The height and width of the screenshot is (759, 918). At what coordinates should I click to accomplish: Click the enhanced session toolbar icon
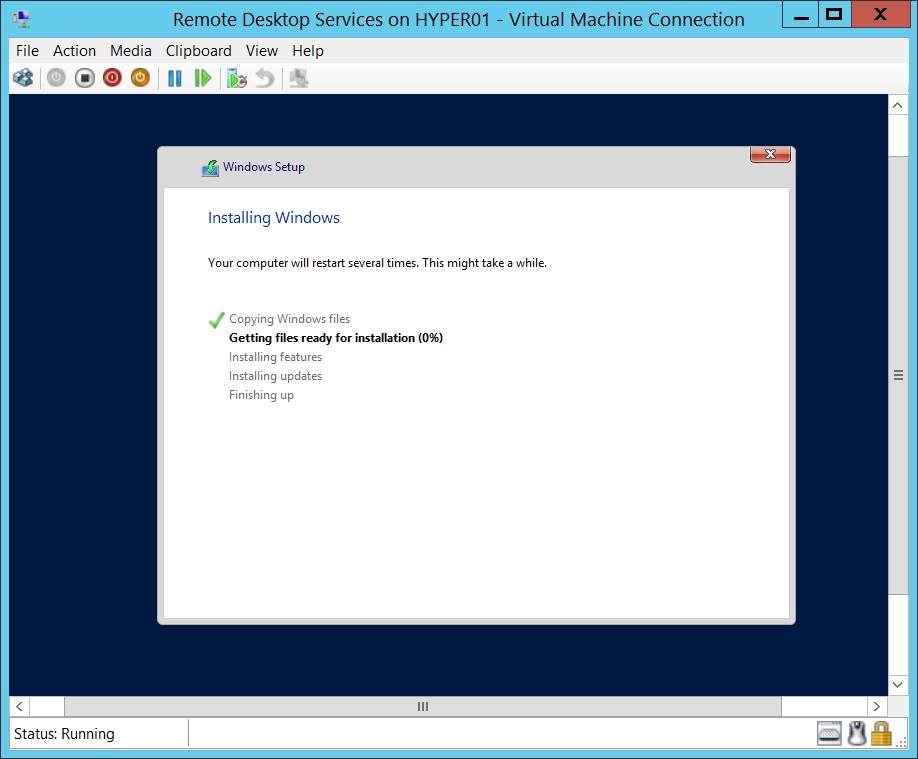[x=299, y=78]
